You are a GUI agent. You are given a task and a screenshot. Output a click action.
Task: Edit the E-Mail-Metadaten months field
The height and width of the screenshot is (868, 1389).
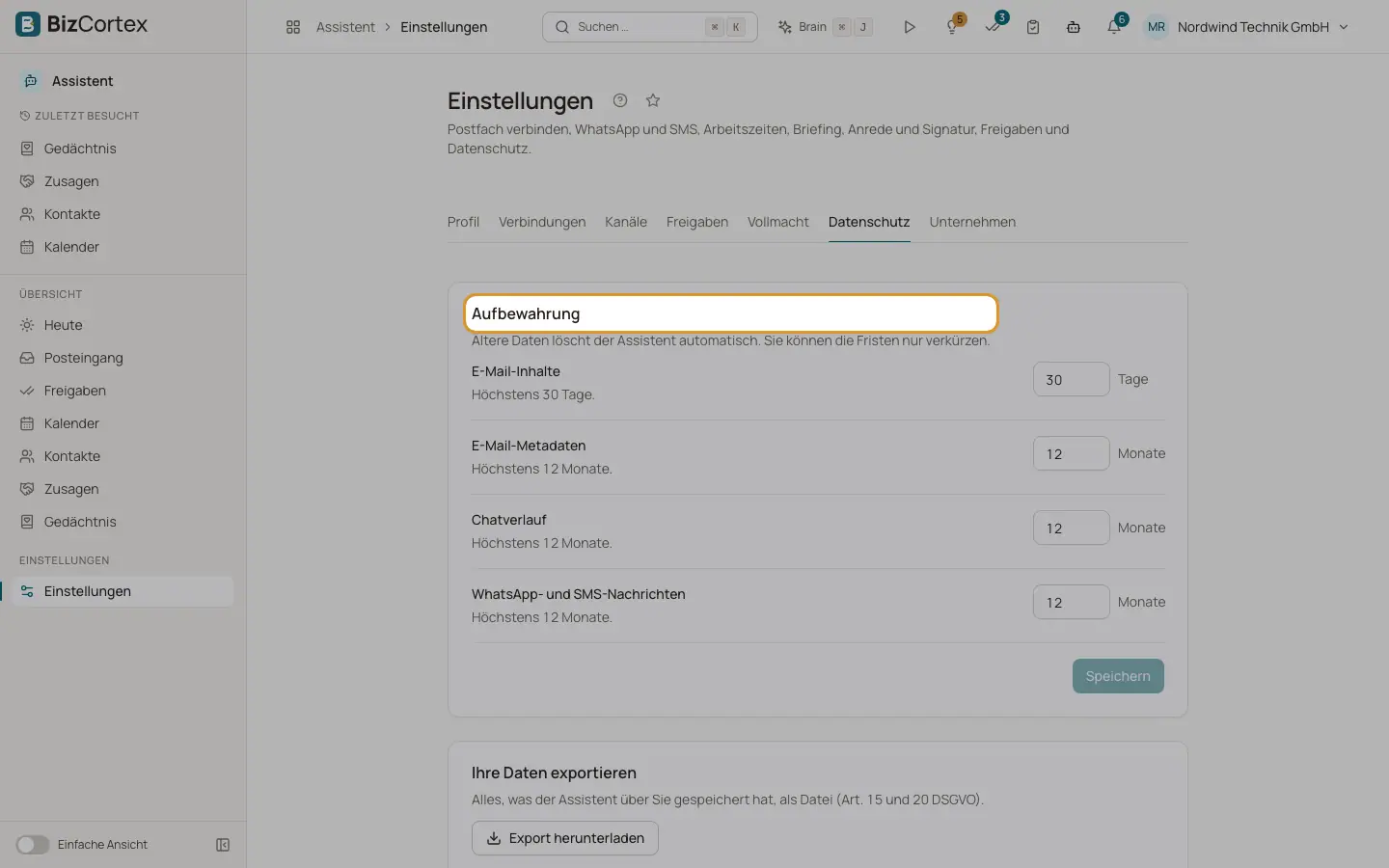pyautogui.click(x=1072, y=453)
